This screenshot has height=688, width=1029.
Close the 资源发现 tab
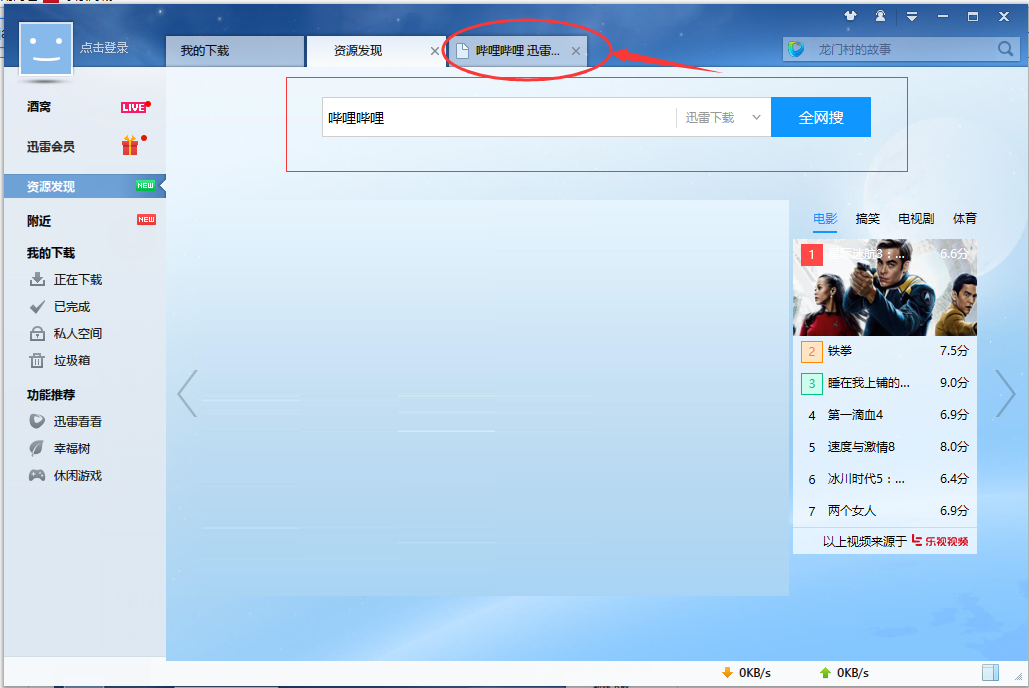(x=434, y=51)
